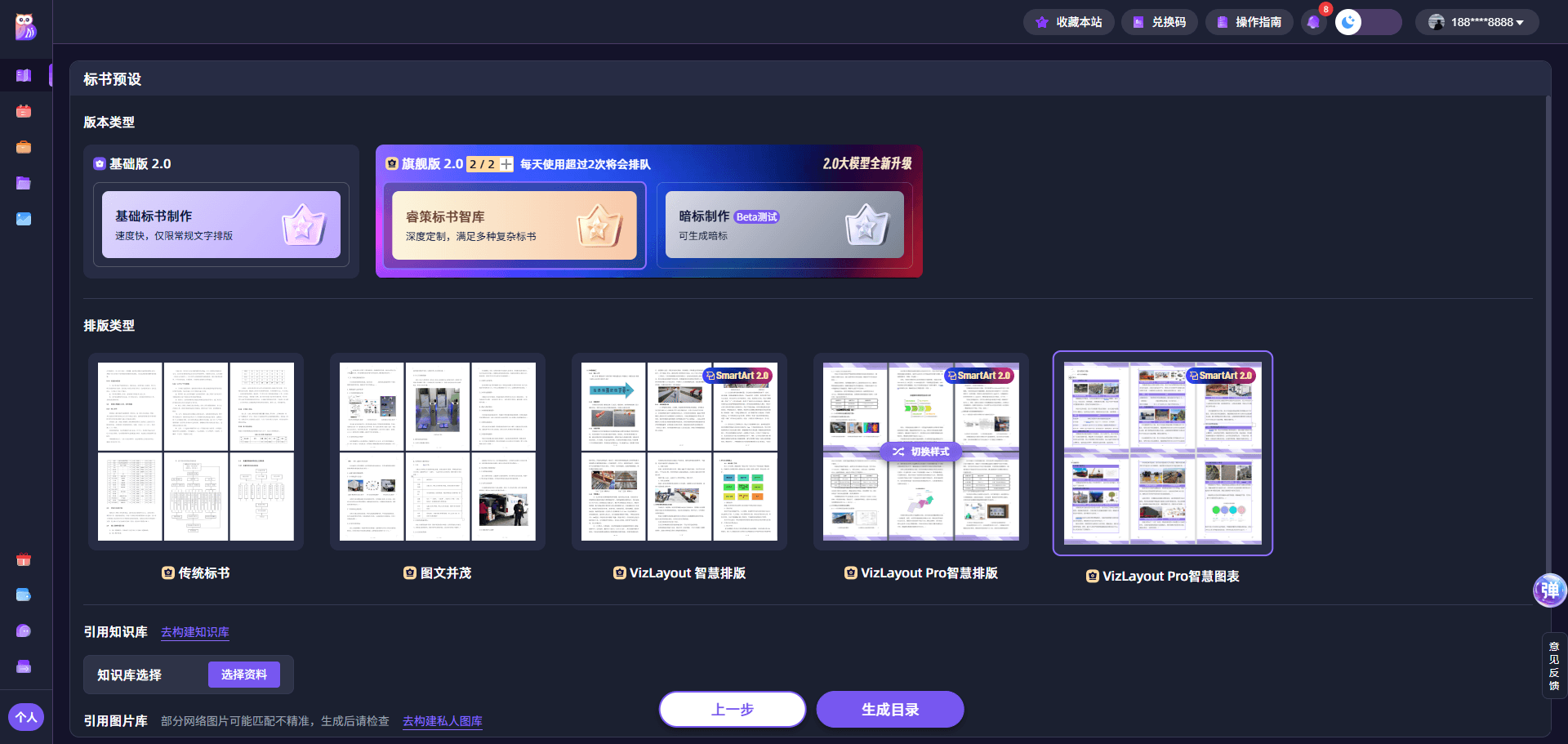The image size is (1568, 744).
Task: Click the 生成目录 button
Action: (x=890, y=709)
